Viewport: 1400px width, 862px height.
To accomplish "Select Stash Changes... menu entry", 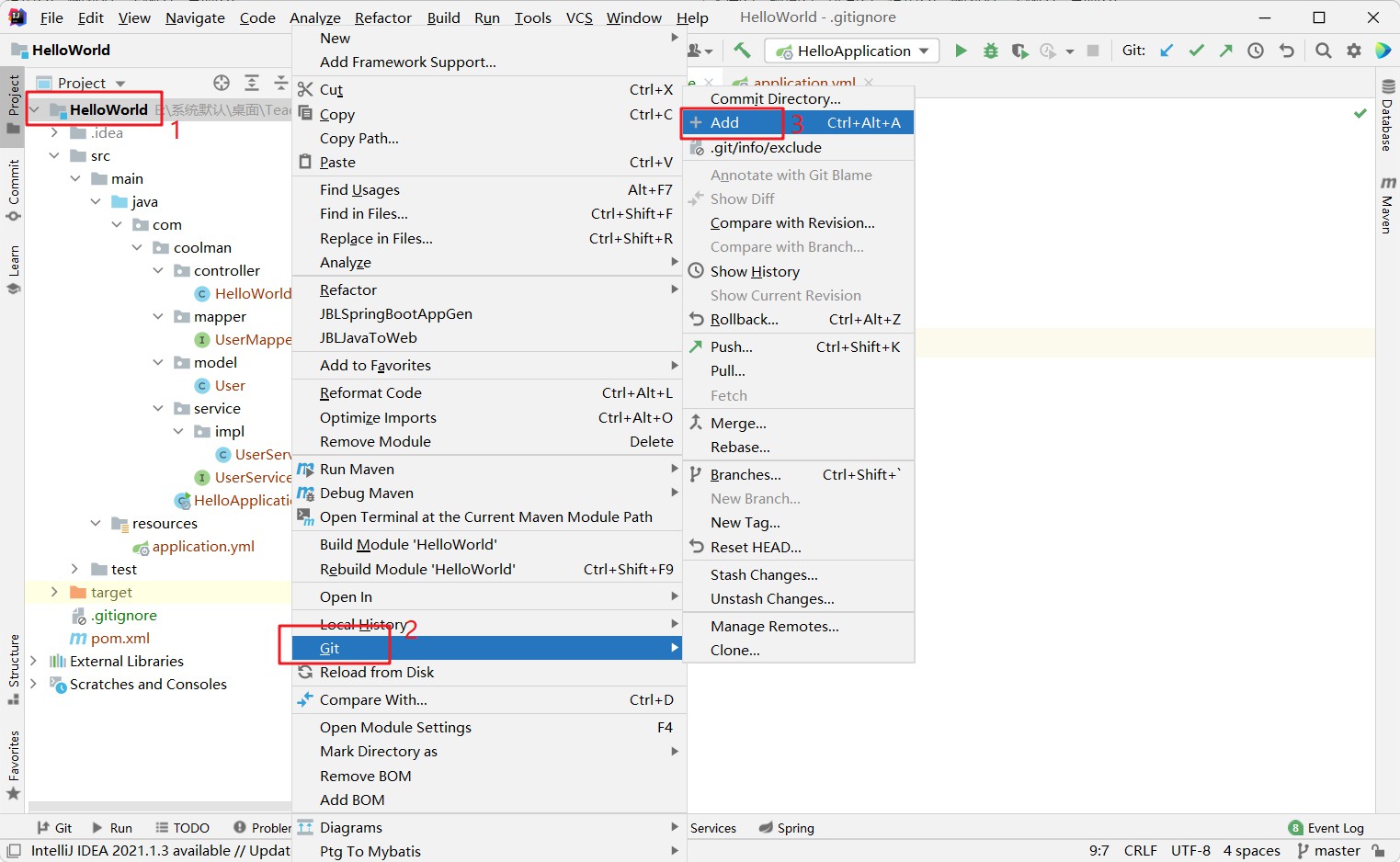I will pos(798,574).
